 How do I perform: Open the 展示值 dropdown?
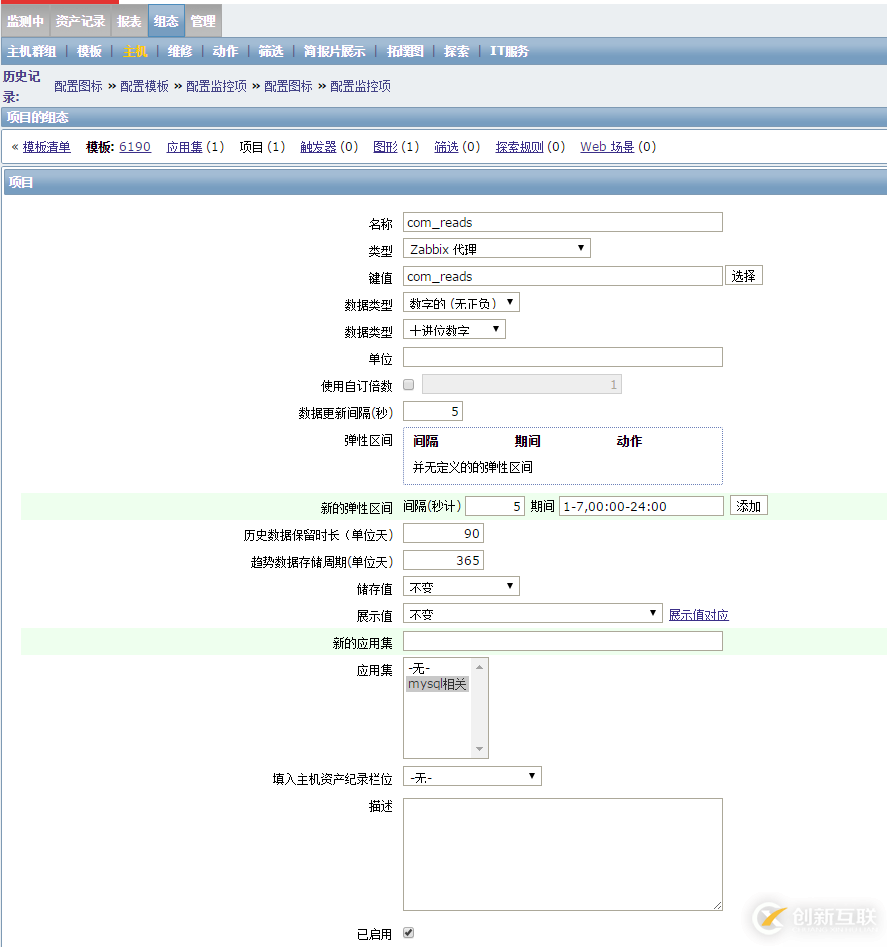[x=533, y=614]
